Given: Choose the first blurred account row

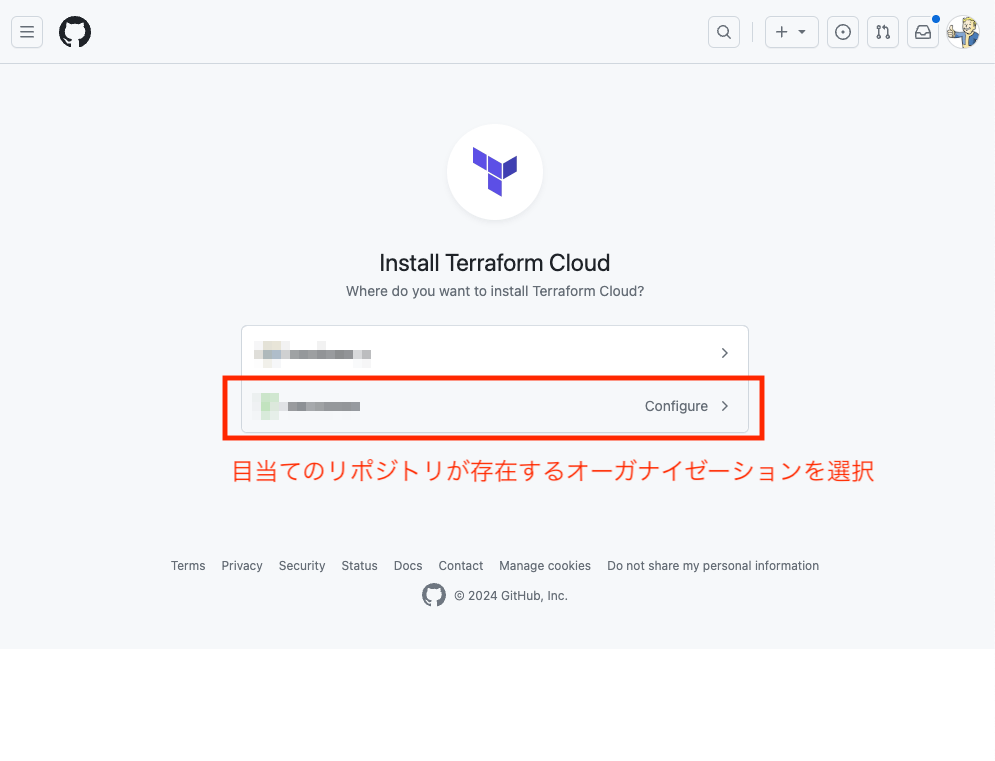Looking at the screenshot, I should [495, 353].
